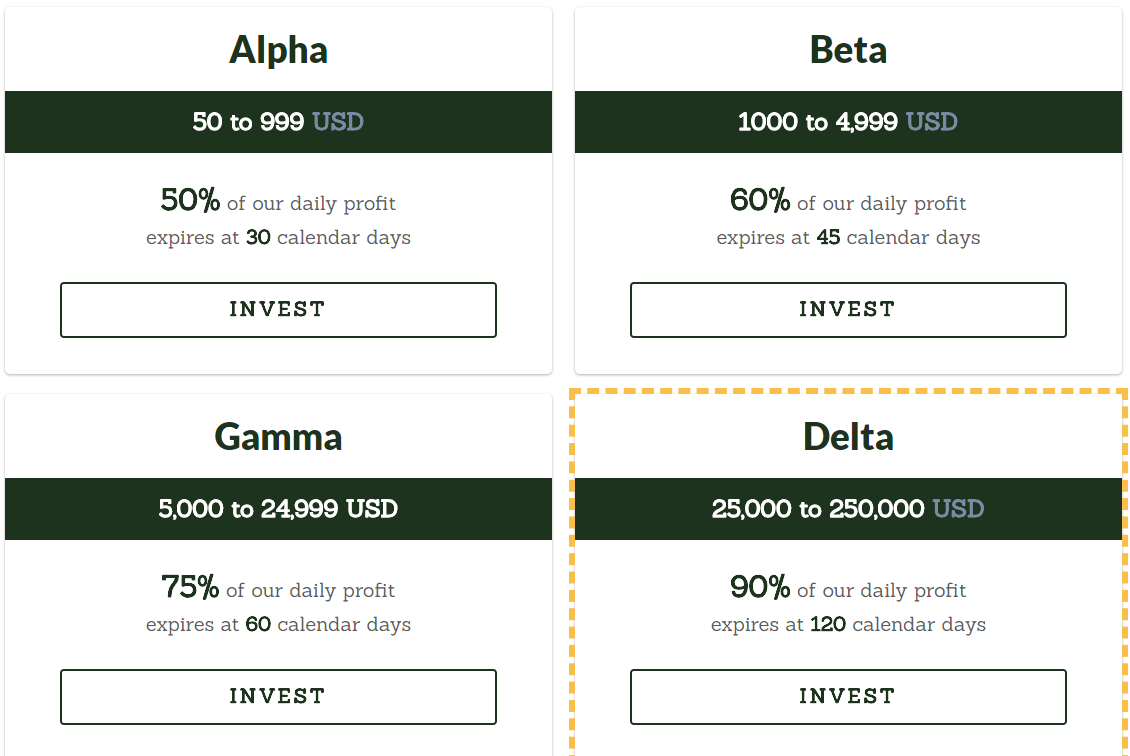Click 'expires at 45 calendar days' text
This screenshot has height=756, width=1130.
(x=848, y=238)
